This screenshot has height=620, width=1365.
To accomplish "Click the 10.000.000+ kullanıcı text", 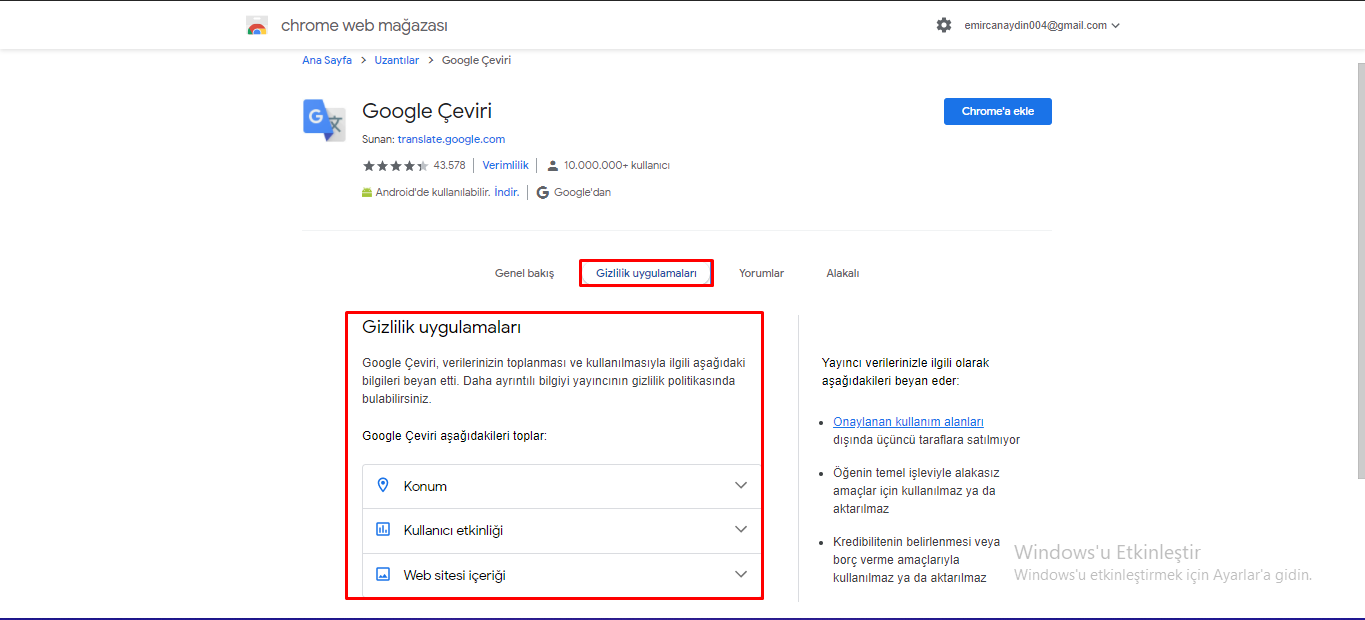I will click(x=617, y=165).
